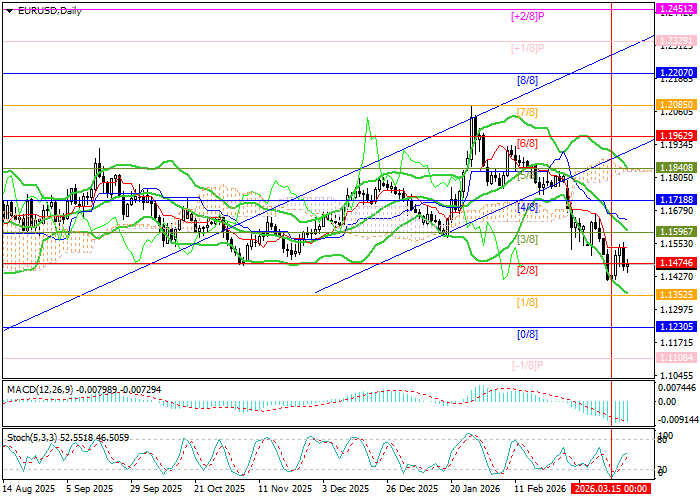The width and height of the screenshot is (700, 500).
Task: Click the [7/8] orange level label
Action: (527, 111)
